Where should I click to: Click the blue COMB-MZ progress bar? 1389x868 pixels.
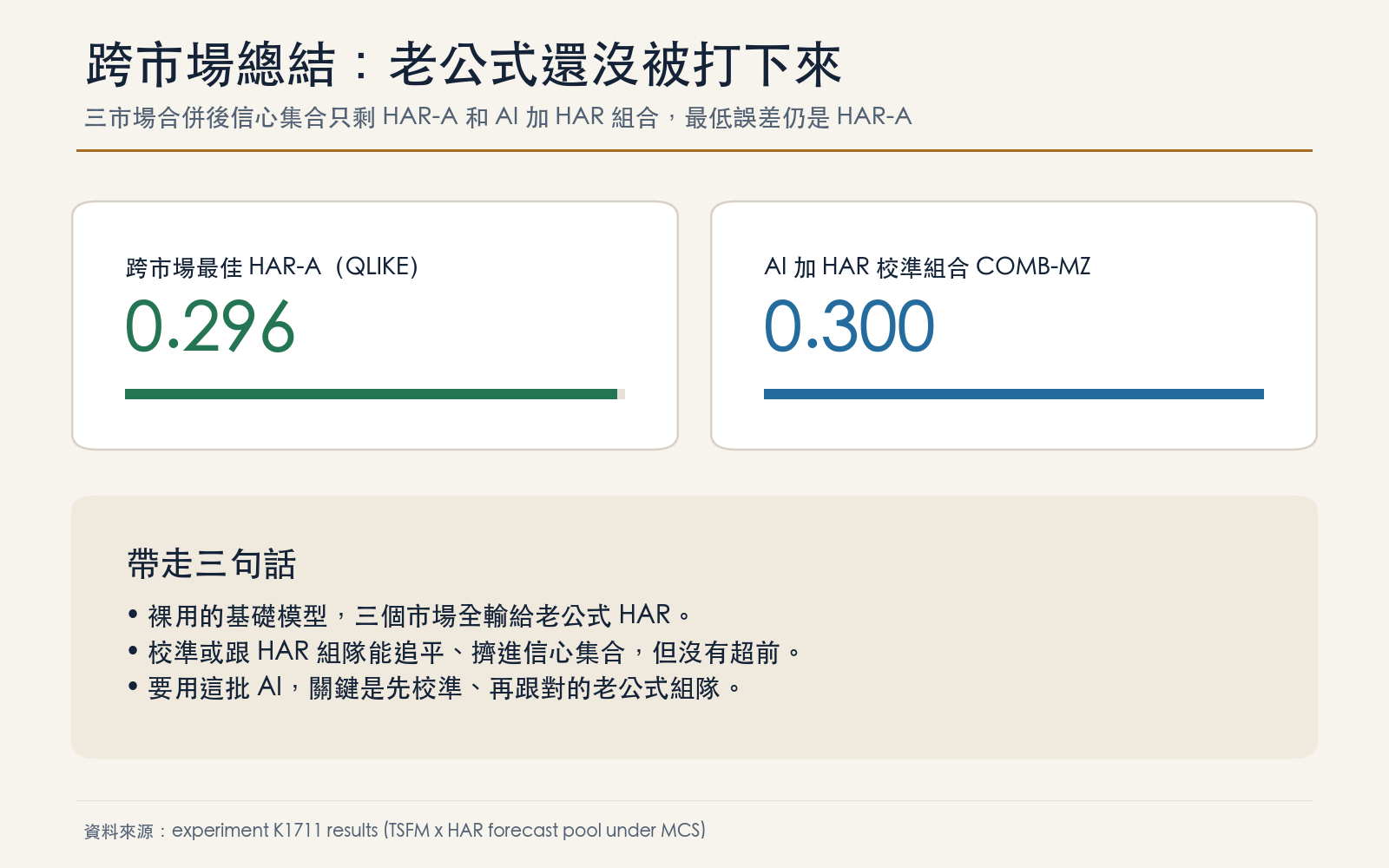pos(1014,394)
